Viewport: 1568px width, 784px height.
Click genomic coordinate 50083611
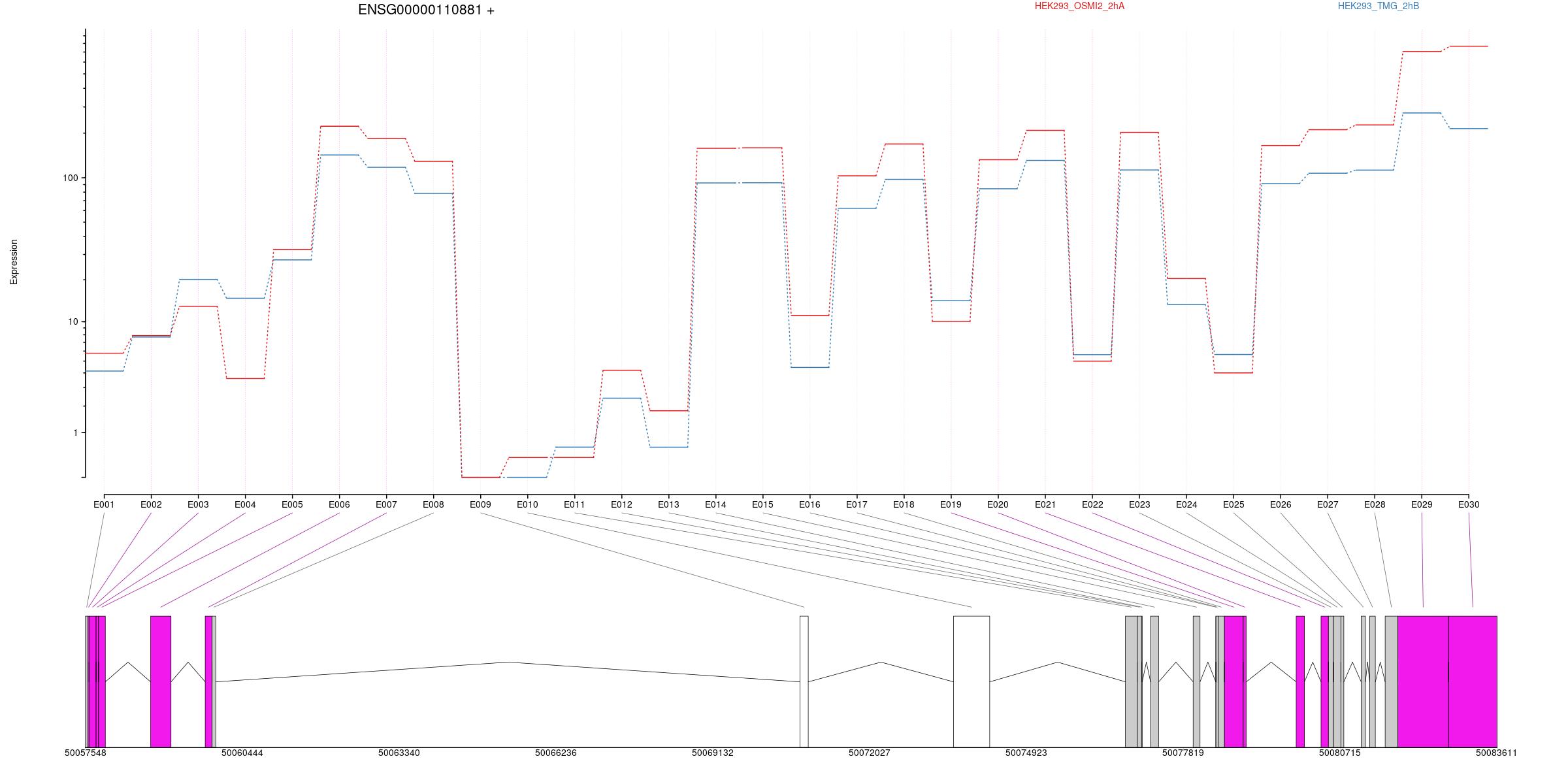point(1497,753)
